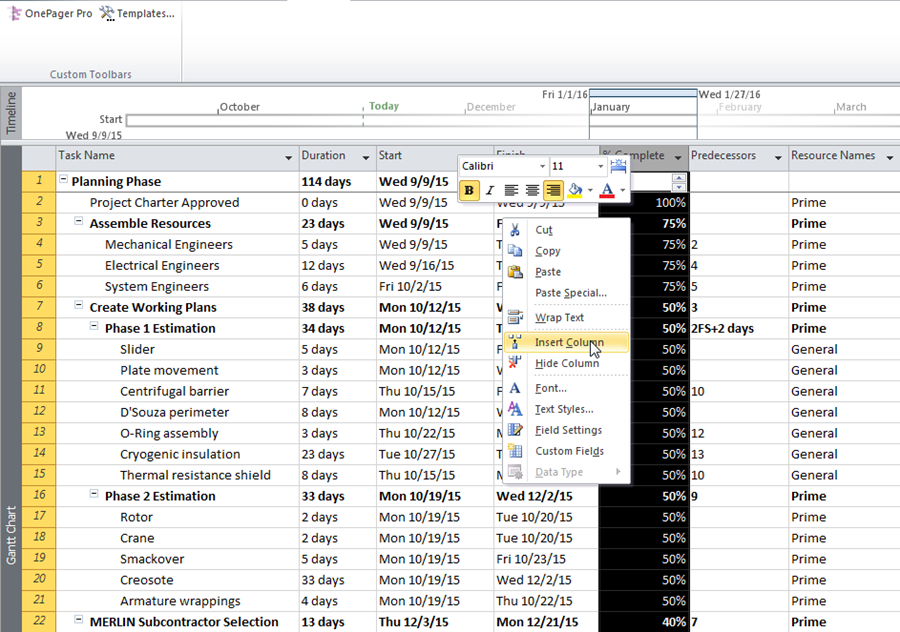Toggle Bold formatting off
Image resolution: width=900 pixels, height=632 pixels.
click(x=468, y=190)
